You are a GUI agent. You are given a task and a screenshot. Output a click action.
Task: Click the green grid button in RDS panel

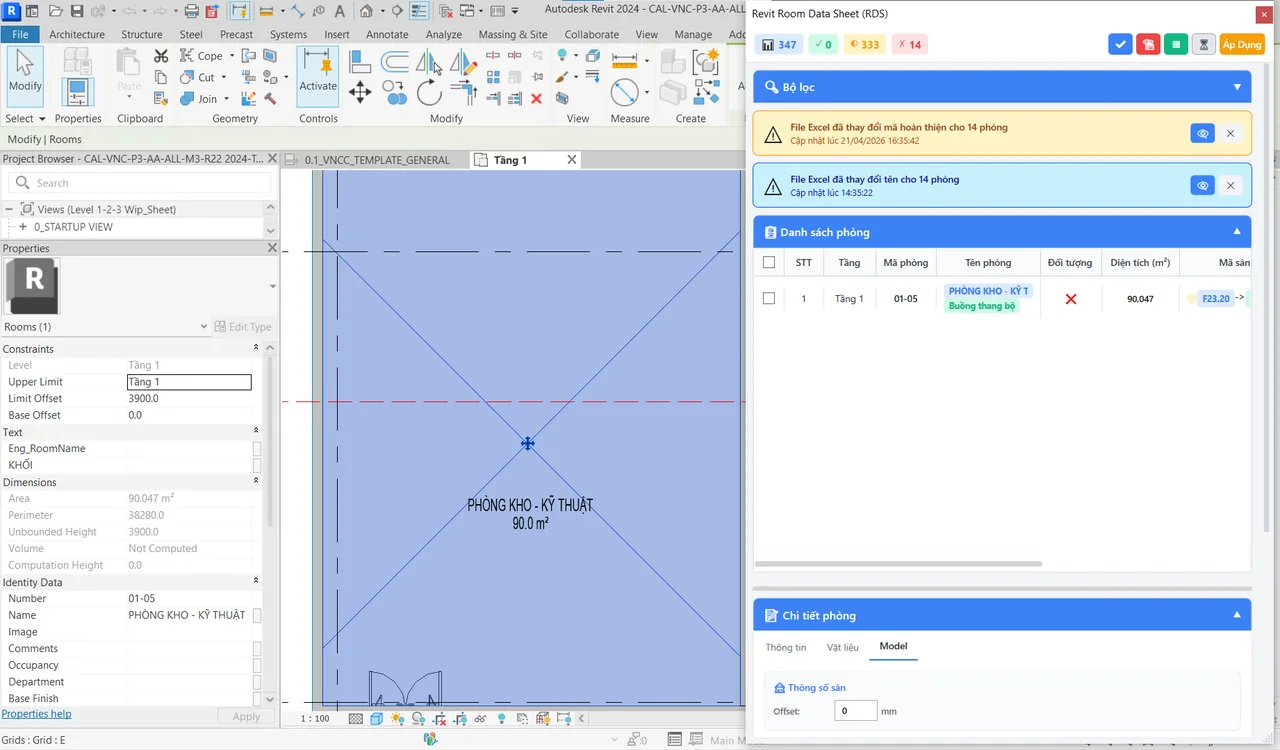[x=1176, y=44]
